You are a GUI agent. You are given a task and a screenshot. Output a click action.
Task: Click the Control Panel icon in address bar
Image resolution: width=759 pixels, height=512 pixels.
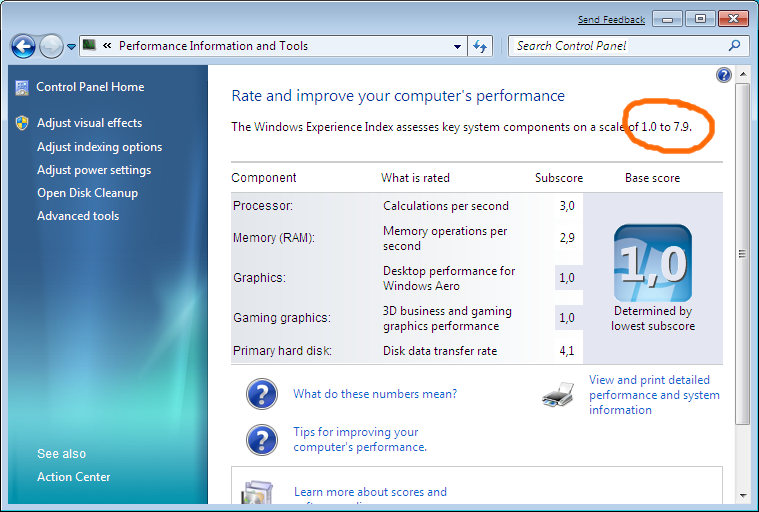coord(89,45)
